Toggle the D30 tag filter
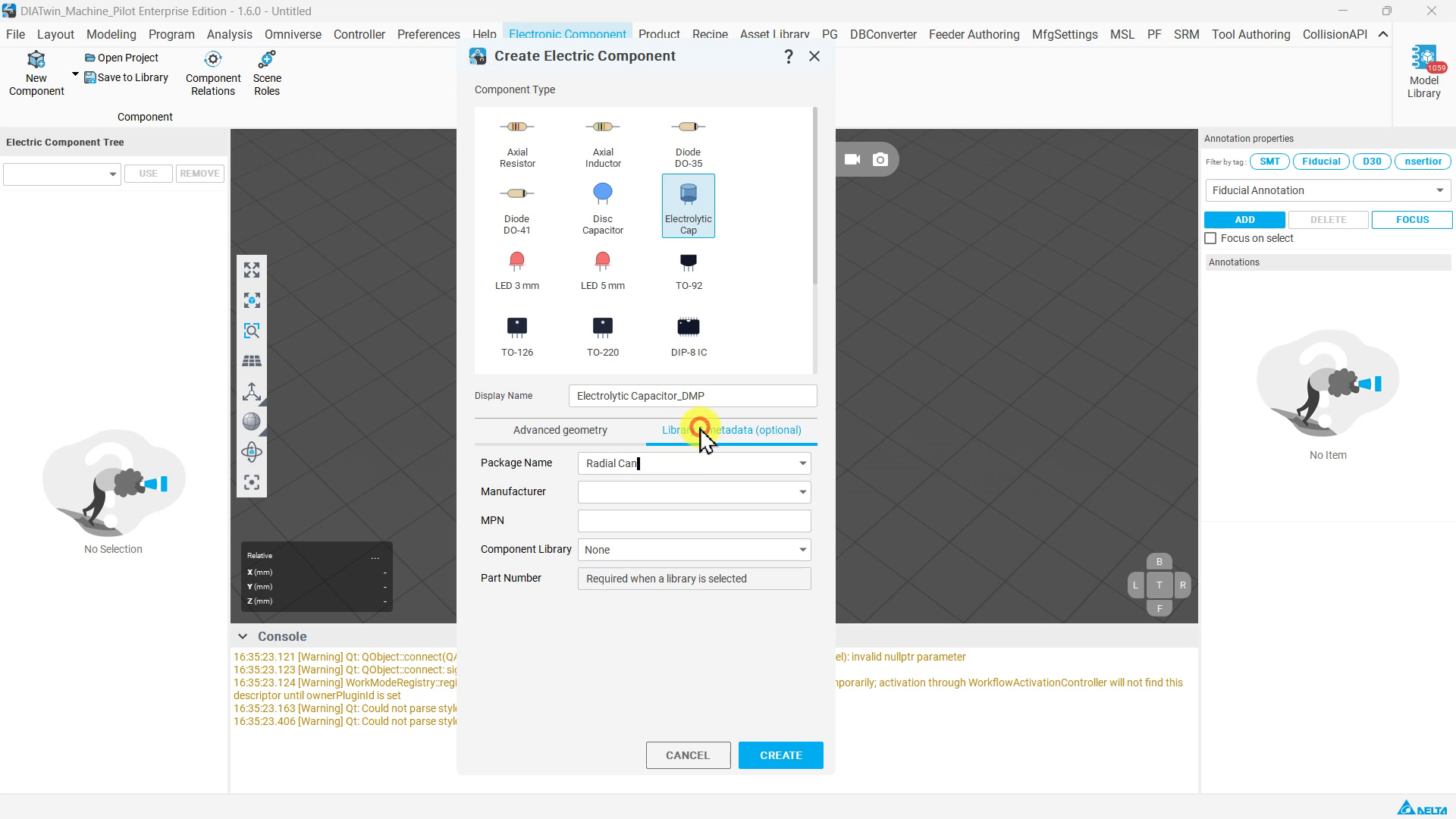Image resolution: width=1456 pixels, height=819 pixels. (x=1372, y=162)
